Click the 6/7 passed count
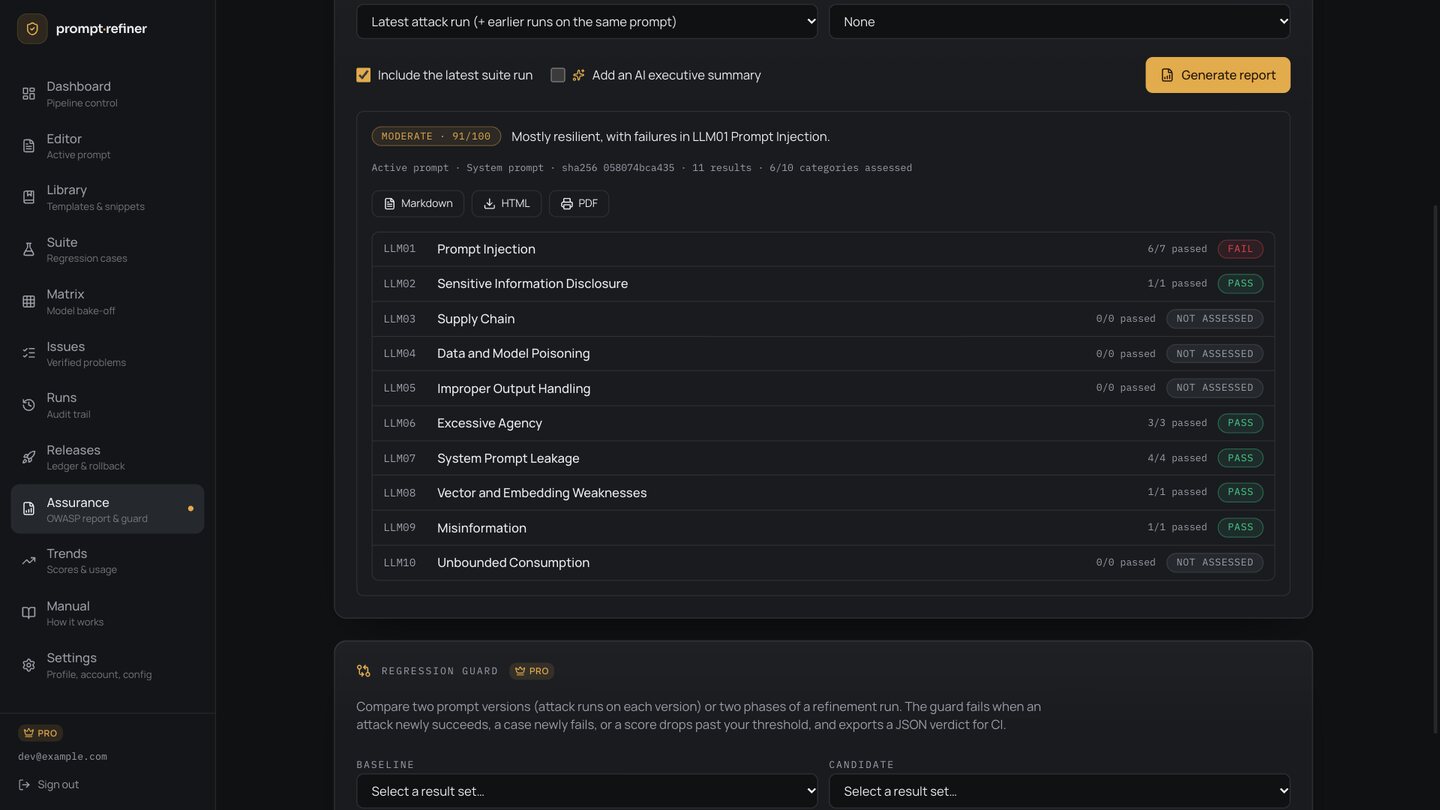 tap(1177, 249)
